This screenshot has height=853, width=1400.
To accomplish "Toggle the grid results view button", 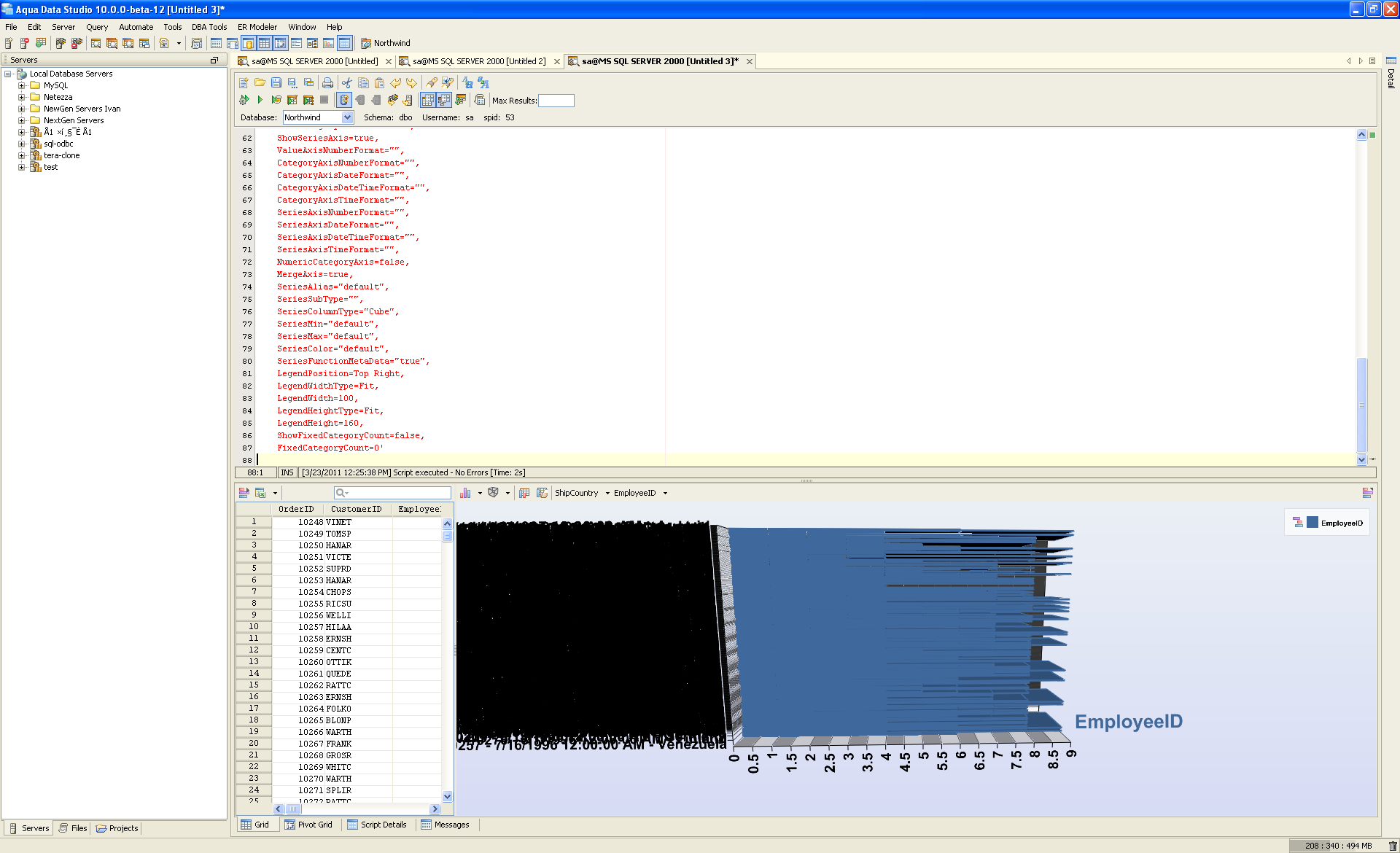I will [x=428, y=100].
